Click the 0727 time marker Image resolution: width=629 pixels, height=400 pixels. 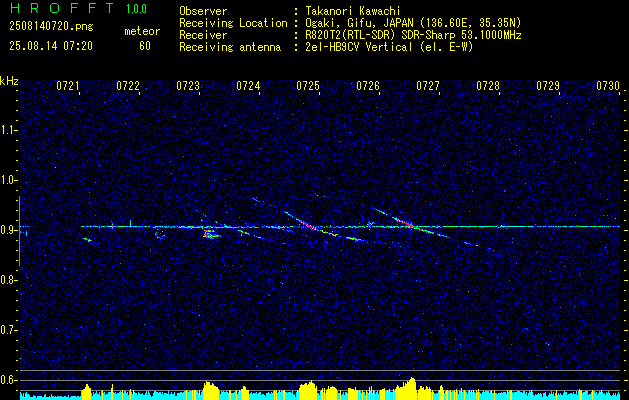(428, 86)
